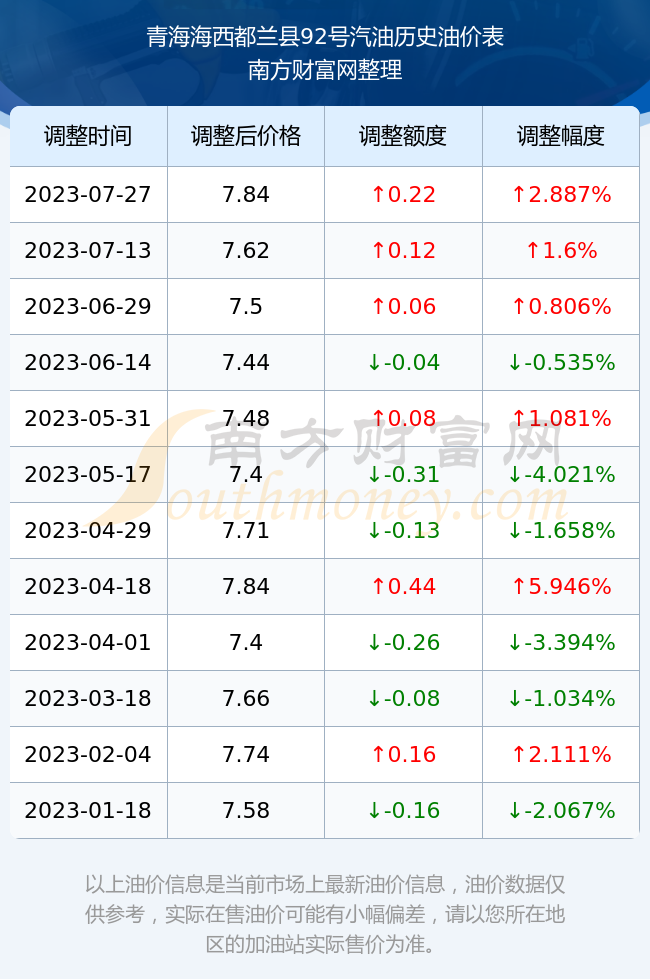Select the 2023-04-18 date cell

click(88, 586)
